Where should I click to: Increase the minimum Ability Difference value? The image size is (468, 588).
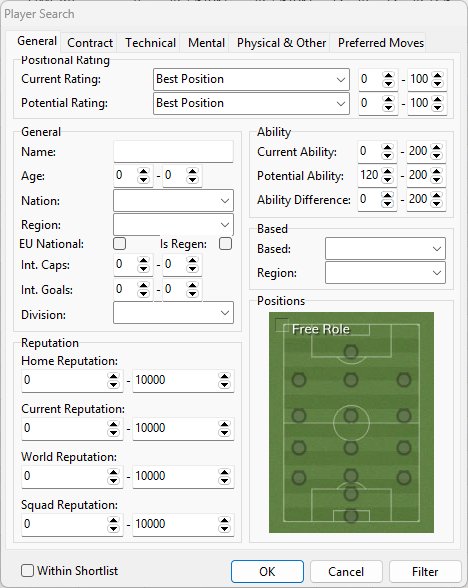[x=387, y=195]
